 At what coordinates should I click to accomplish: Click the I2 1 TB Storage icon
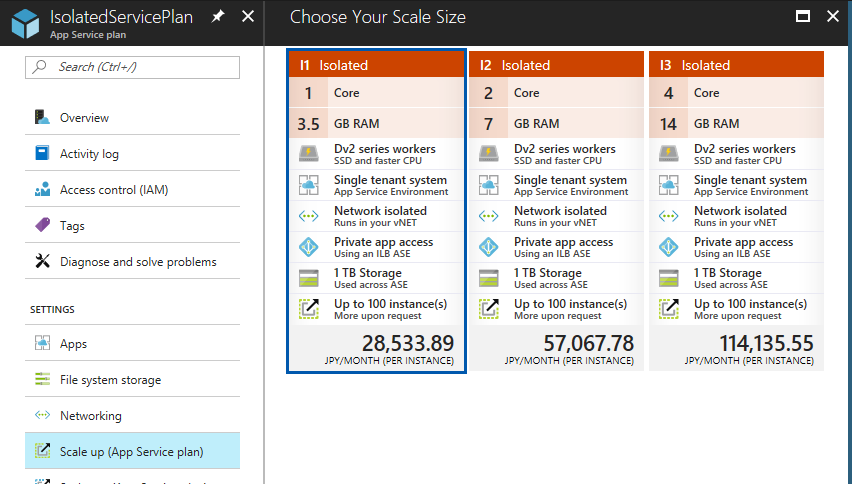point(488,278)
